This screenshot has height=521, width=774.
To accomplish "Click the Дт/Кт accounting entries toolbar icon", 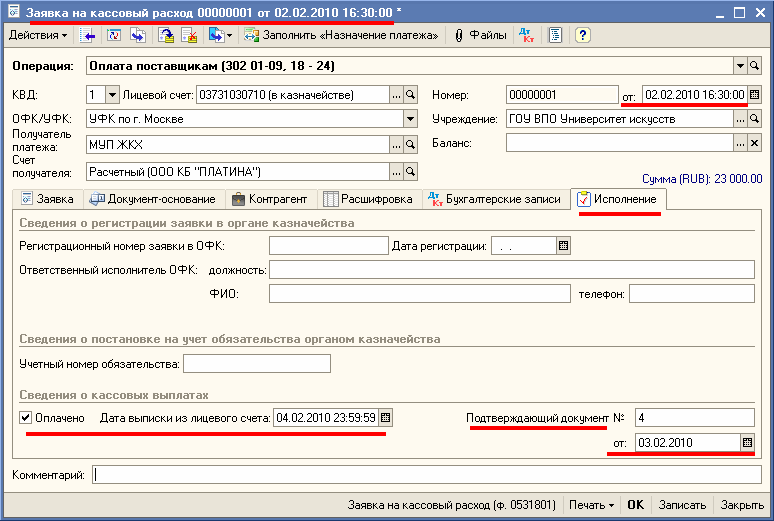I will click(x=527, y=35).
